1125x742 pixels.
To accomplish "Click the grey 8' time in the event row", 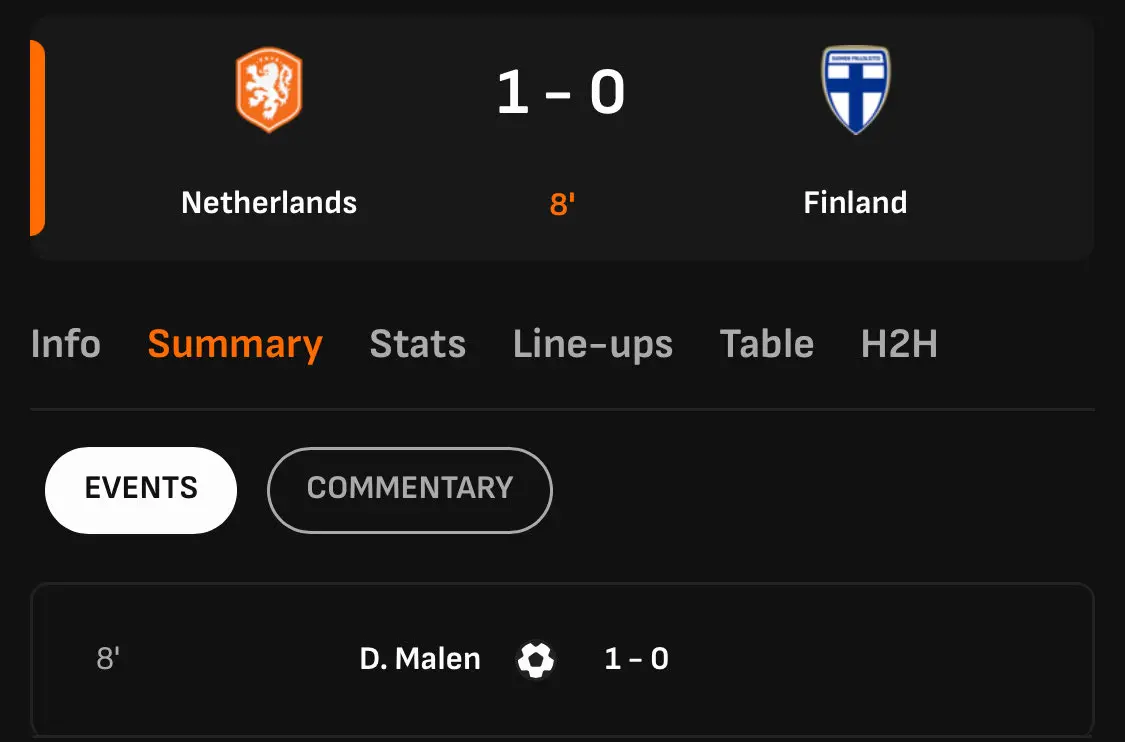I will coord(108,659).
